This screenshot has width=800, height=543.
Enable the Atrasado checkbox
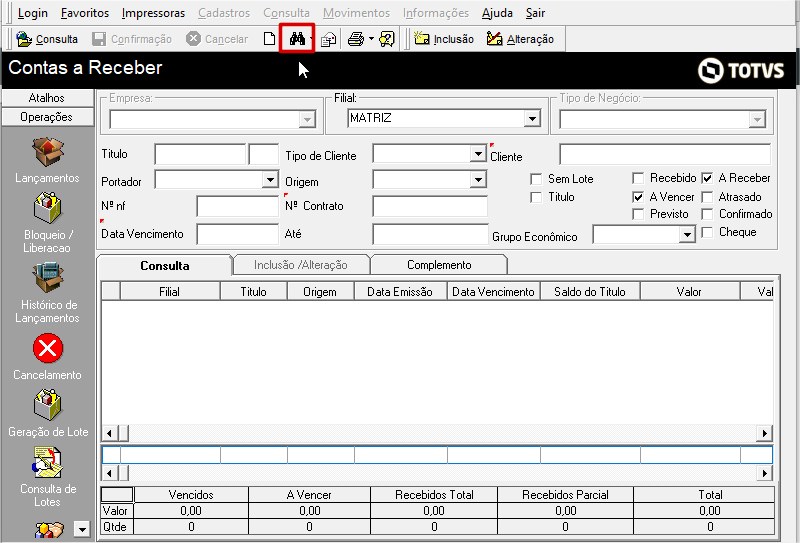click(x=707, y=197)
